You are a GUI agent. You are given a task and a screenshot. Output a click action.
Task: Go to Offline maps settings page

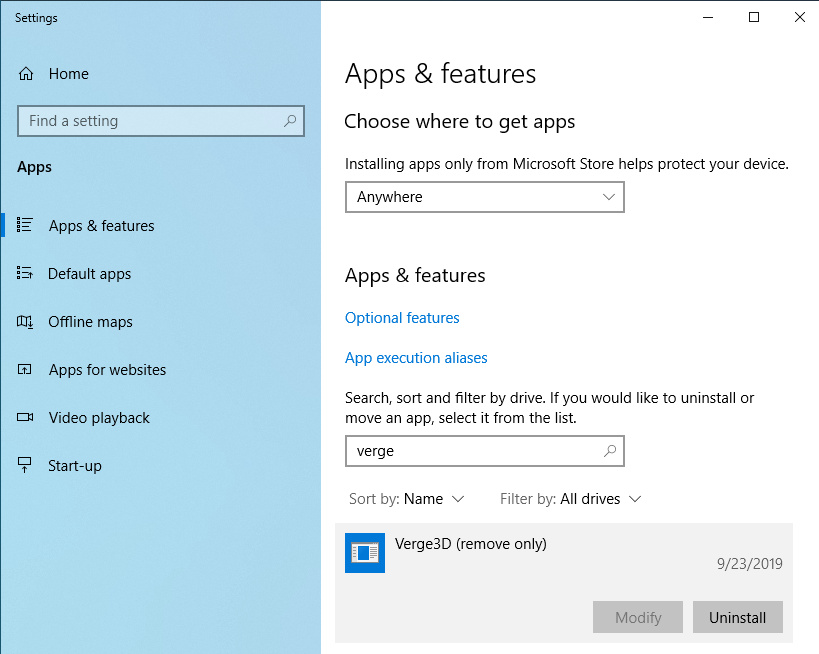click(x=90, y=322)
